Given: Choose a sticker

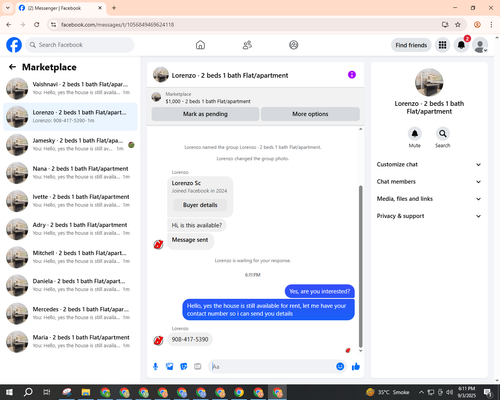Looking at the screenshot, I should click(x=184, y=367).
